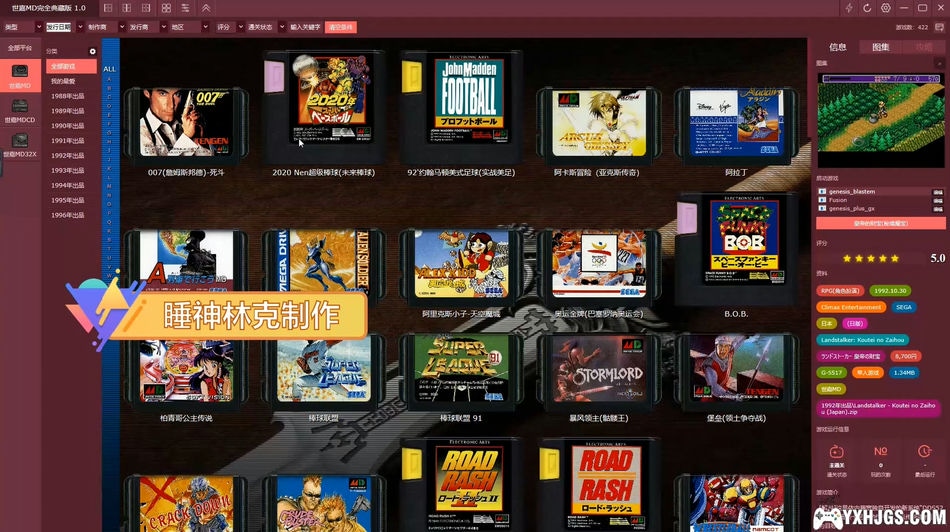Screen dimensions: 950x532
Task: Select the Fusion emulator option
Action: [x=838, y=200]
